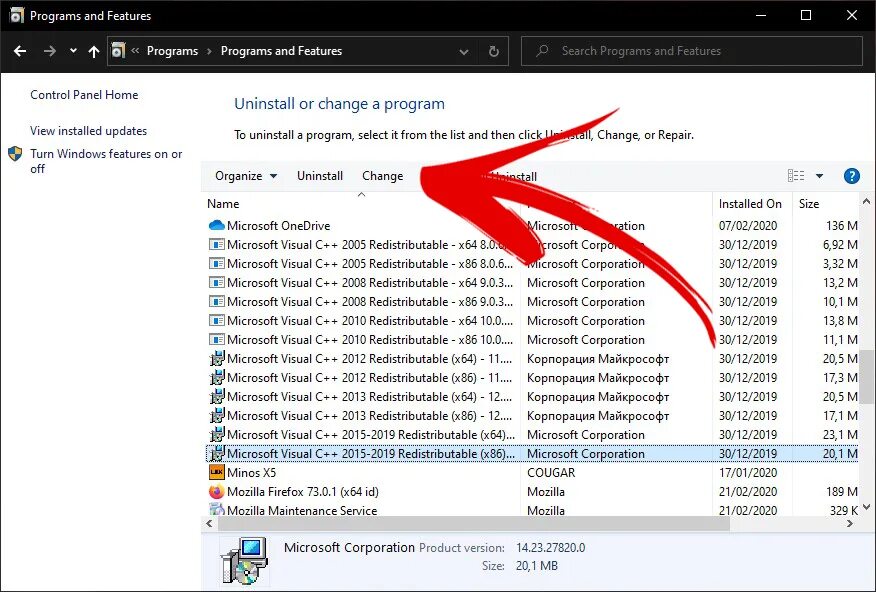Image resolution: width=876 pixels, height=592 pixels.
Task: Click Programs and Features breadcrumb
Action: click(x=281, y=51)
